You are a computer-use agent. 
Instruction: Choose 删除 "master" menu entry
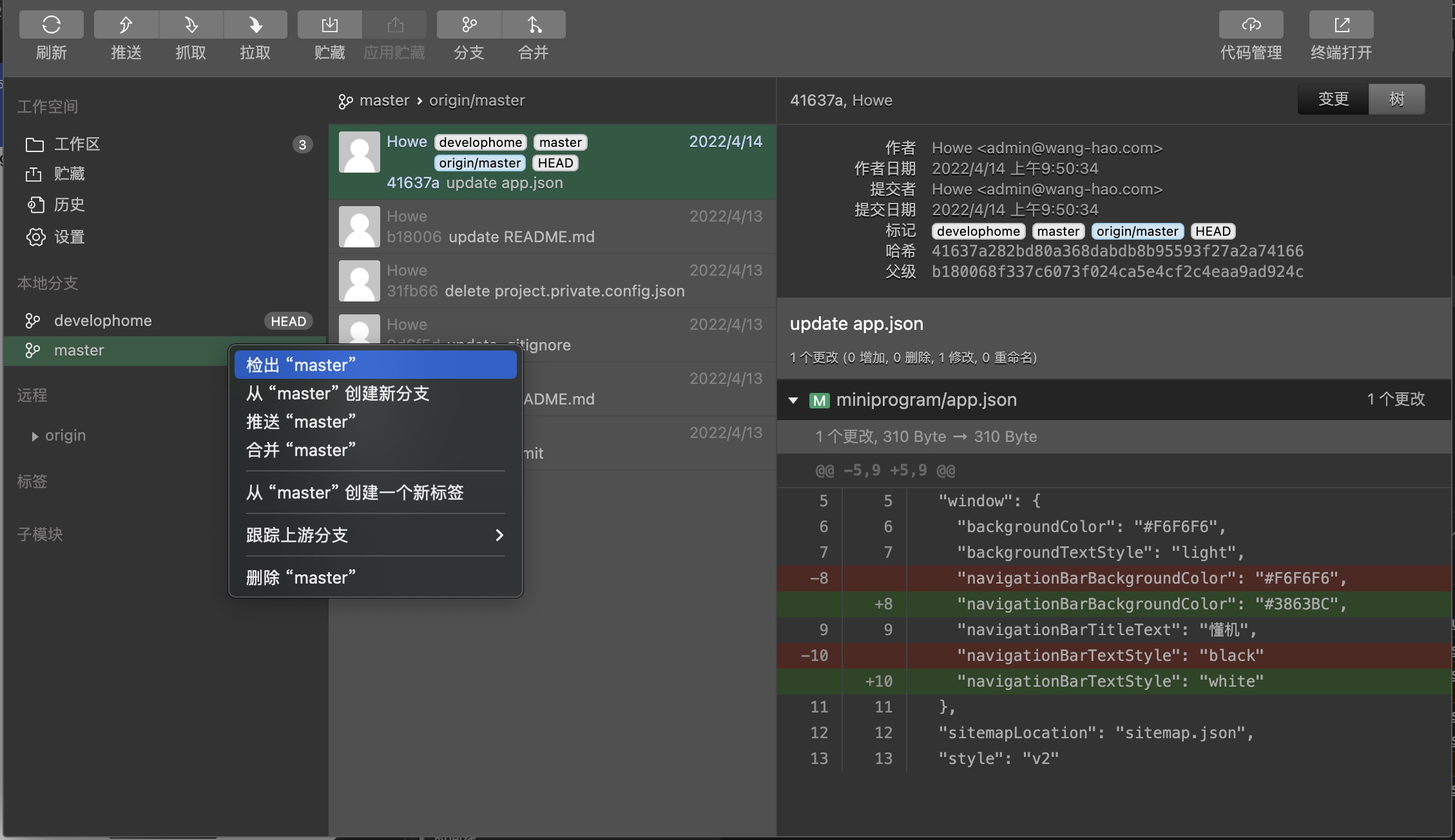click(375, 578)
